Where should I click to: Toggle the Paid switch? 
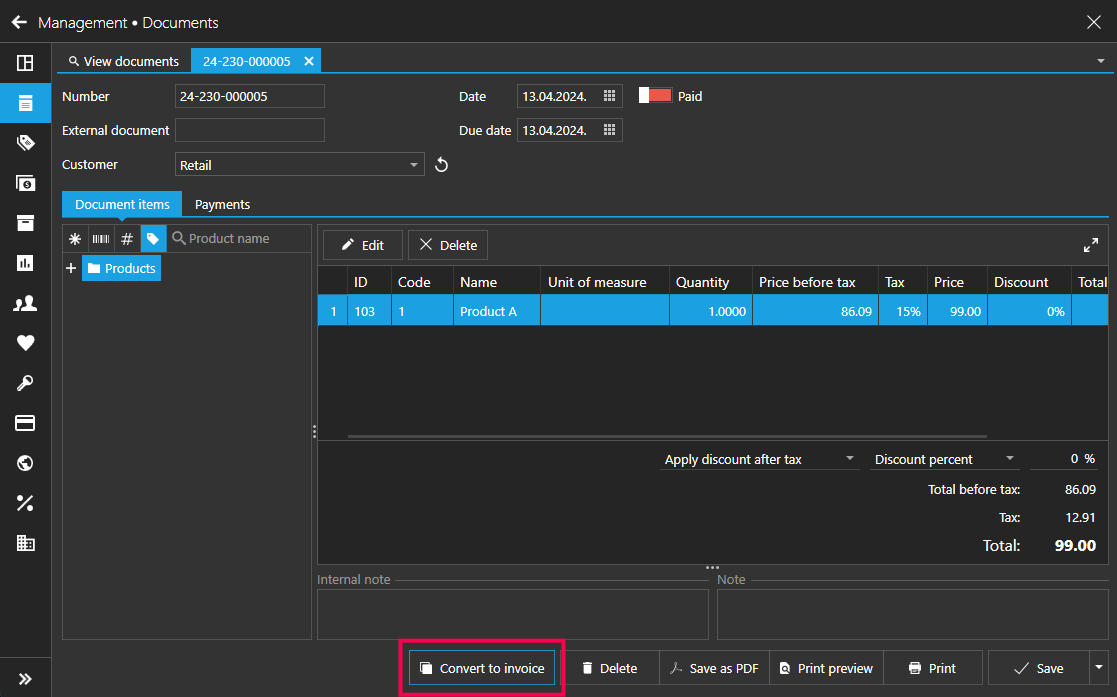click(655, 96)
